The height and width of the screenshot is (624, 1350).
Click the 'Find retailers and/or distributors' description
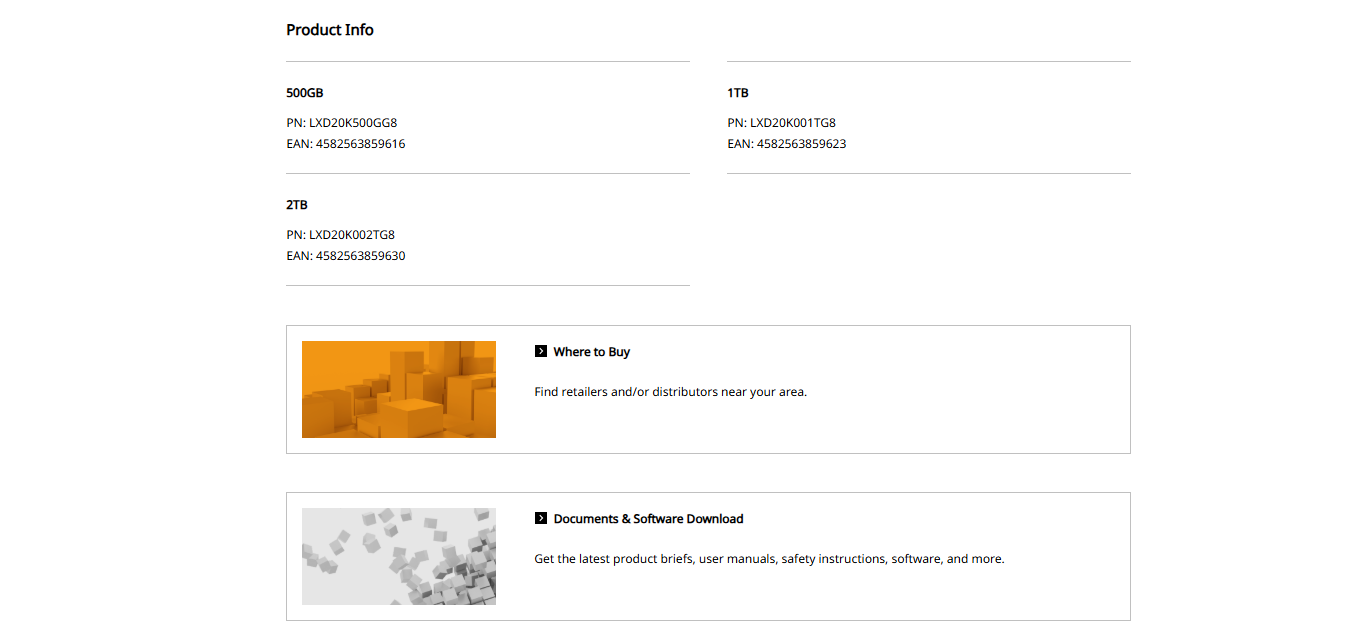point(670,392)
